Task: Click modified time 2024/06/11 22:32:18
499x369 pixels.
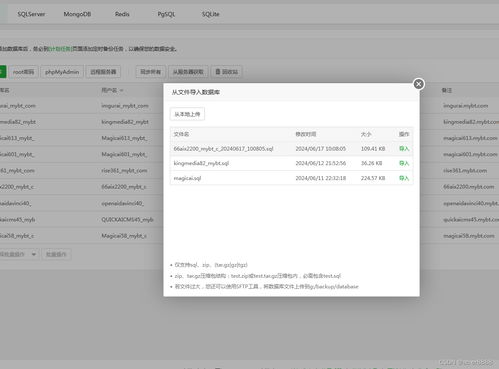Action: tap(321, 178)
